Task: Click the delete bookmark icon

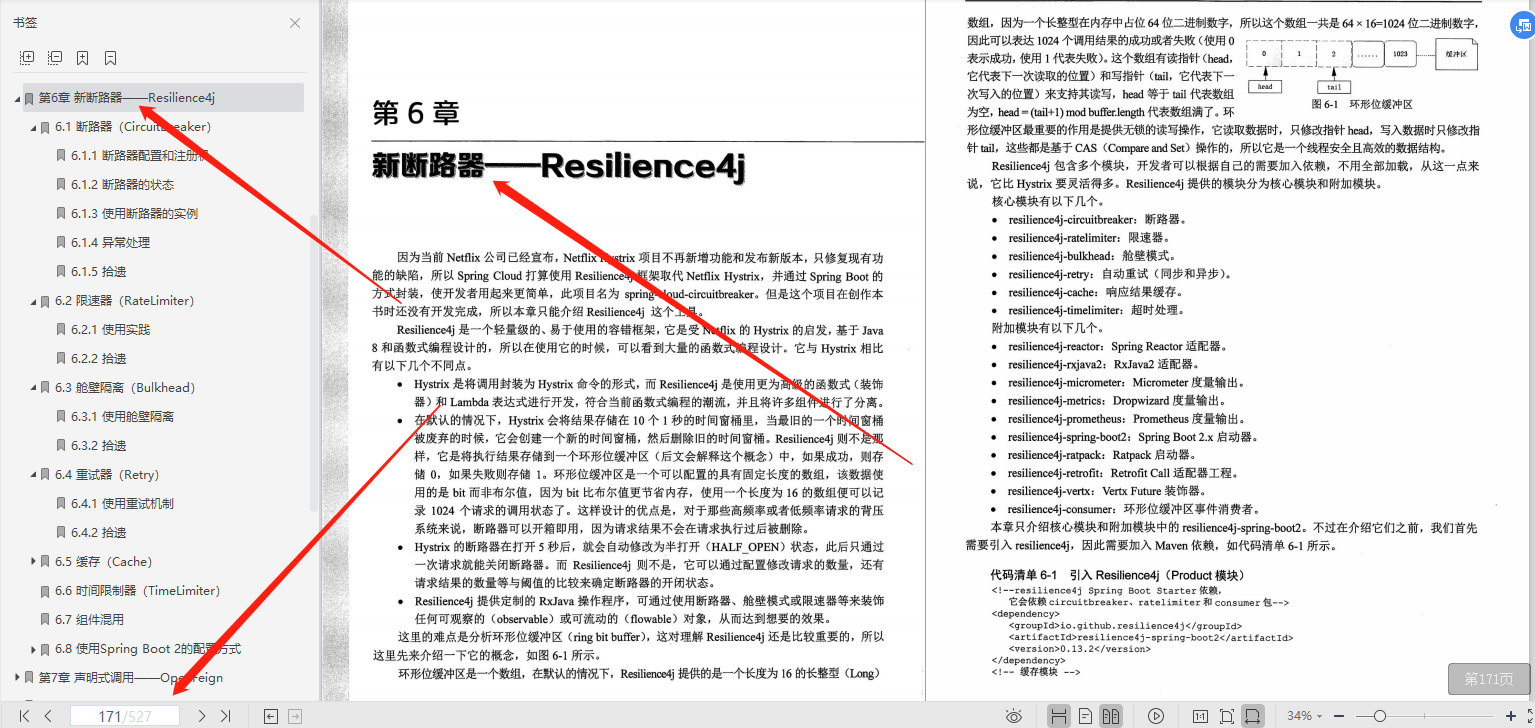Action: click(x=111, y=58)
